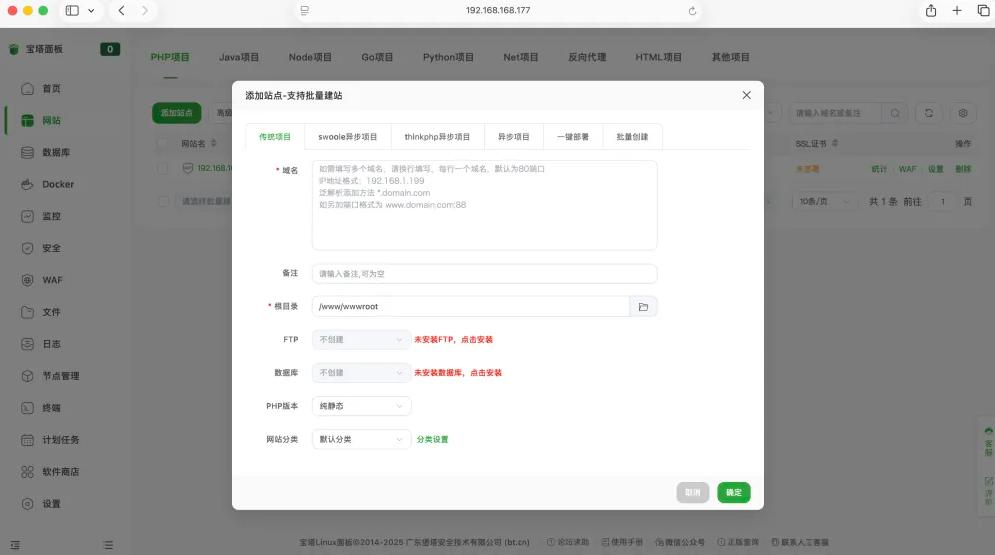
Task: Click into the 根目录 /www/wwwroot field
Action: [471, 306]
